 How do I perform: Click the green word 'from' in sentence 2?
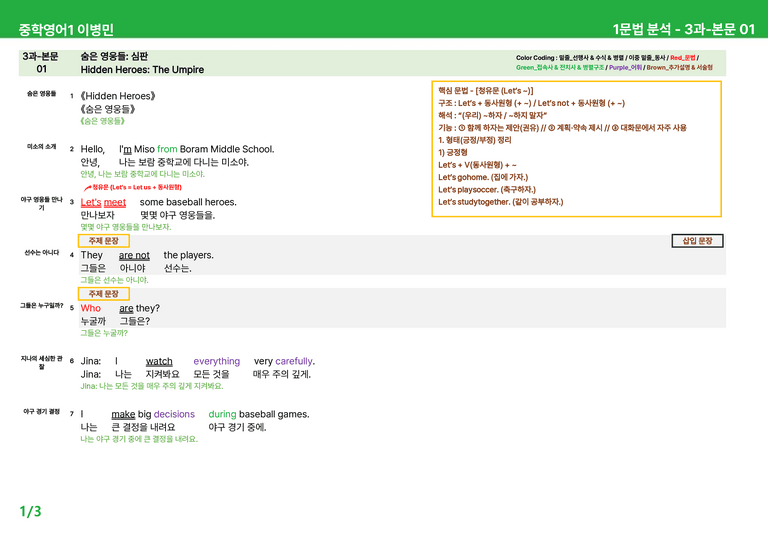(167, 149)
